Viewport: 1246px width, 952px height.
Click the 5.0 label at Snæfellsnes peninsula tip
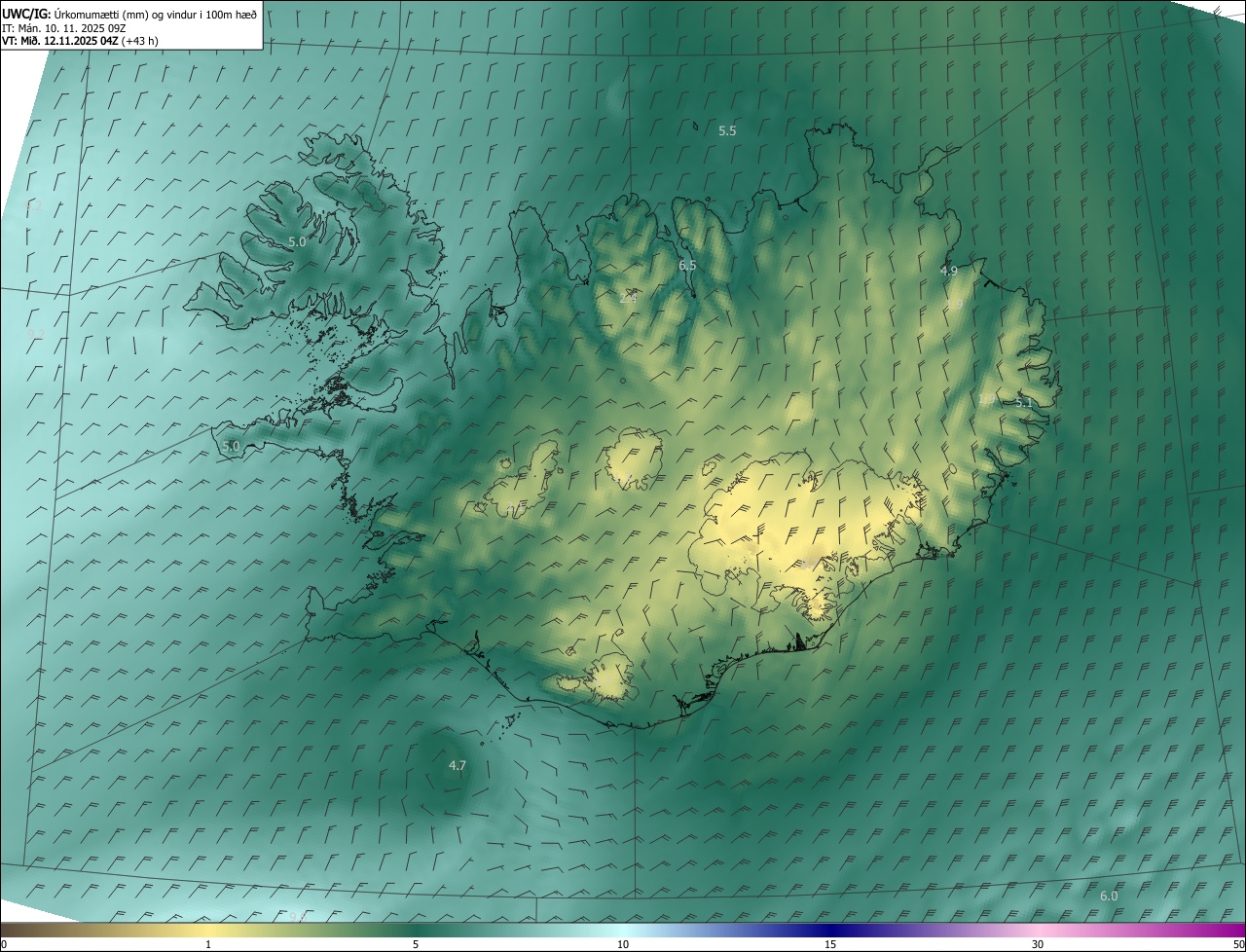231,446
